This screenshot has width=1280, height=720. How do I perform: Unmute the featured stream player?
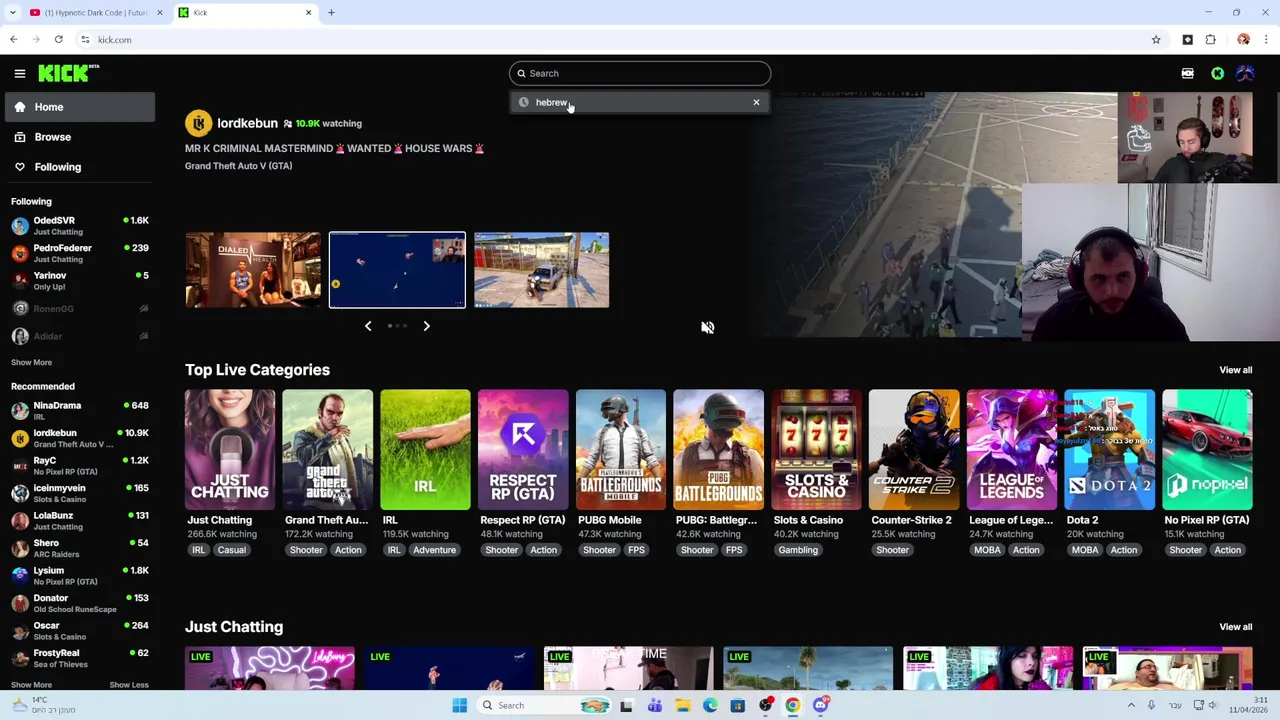coord(707,327)
